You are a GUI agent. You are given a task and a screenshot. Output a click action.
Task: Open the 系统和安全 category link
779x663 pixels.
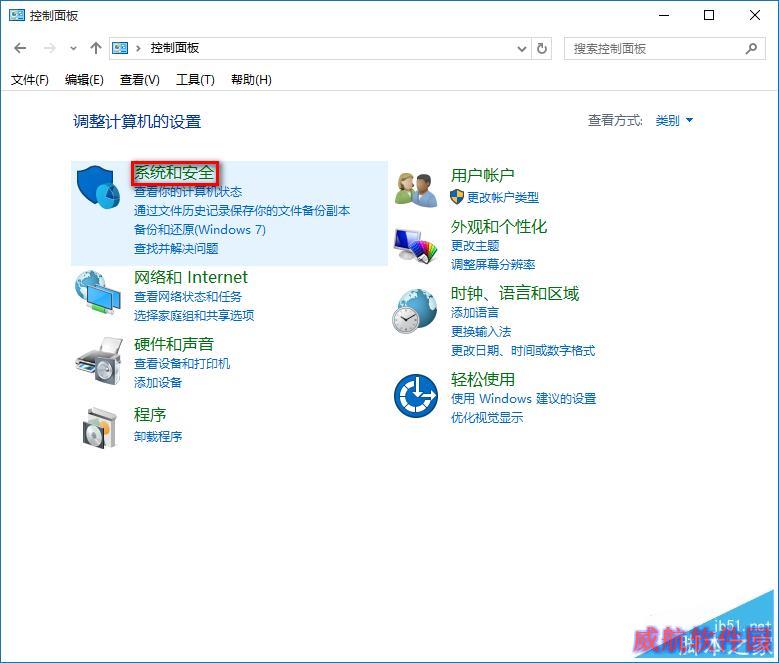pos(174,173)
